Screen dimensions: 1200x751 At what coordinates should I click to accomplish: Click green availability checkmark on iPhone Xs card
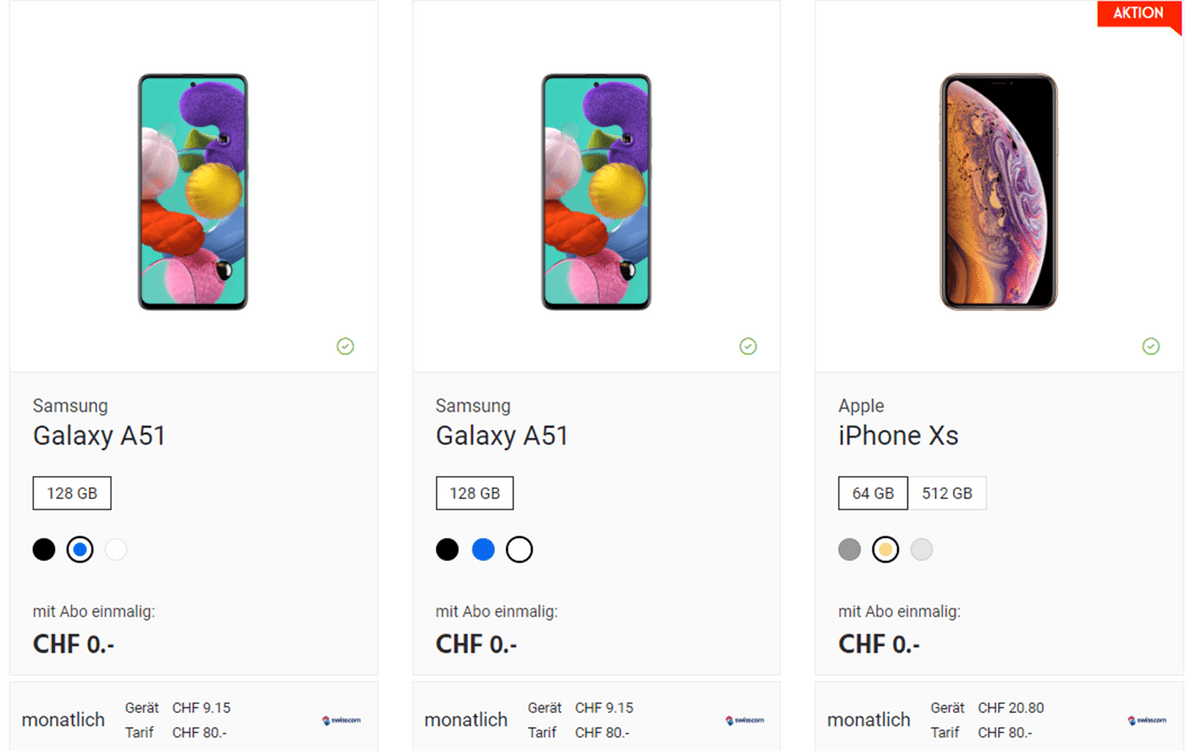1151,346
